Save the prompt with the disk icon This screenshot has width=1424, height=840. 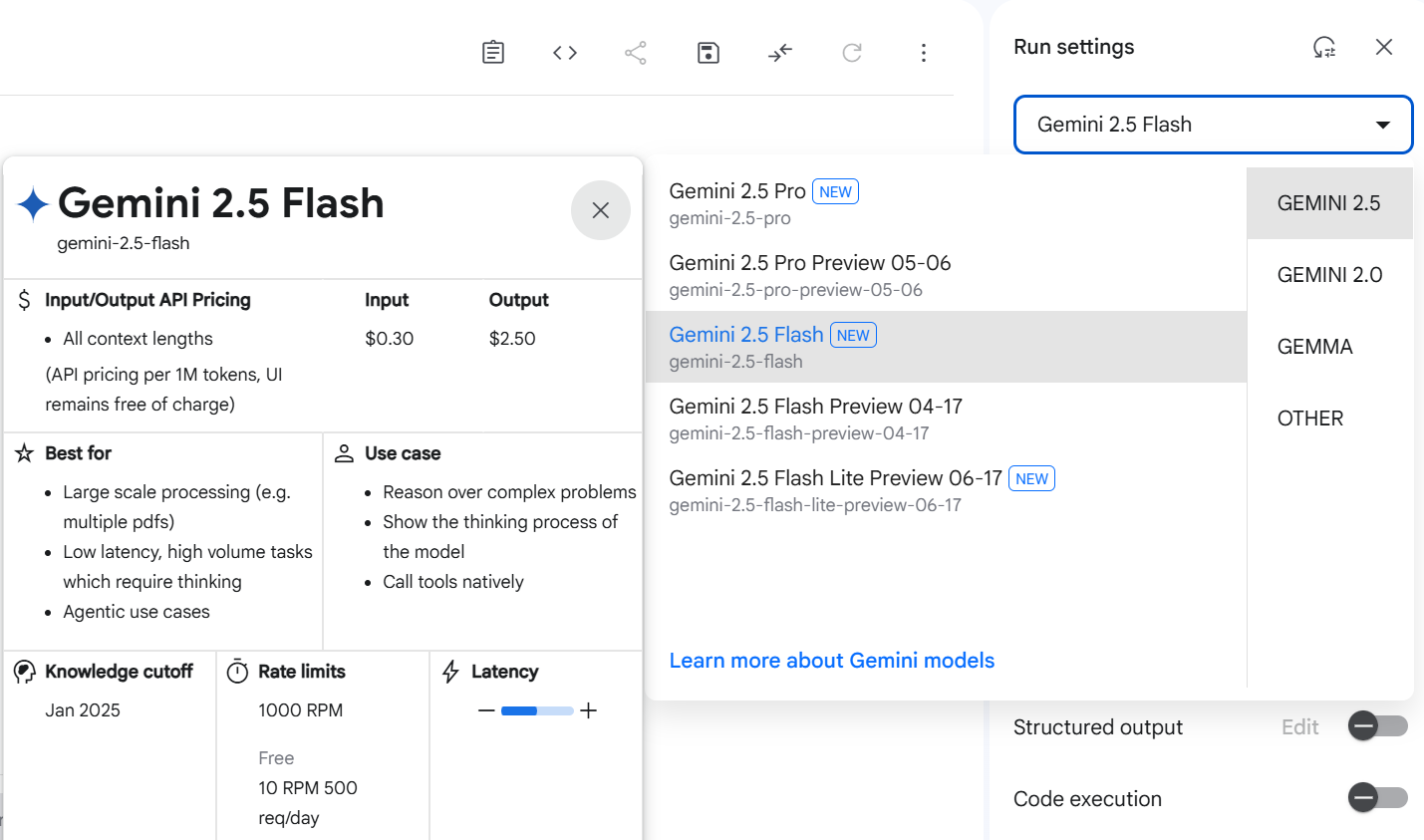pyautogui.click(x=709, y=53)
